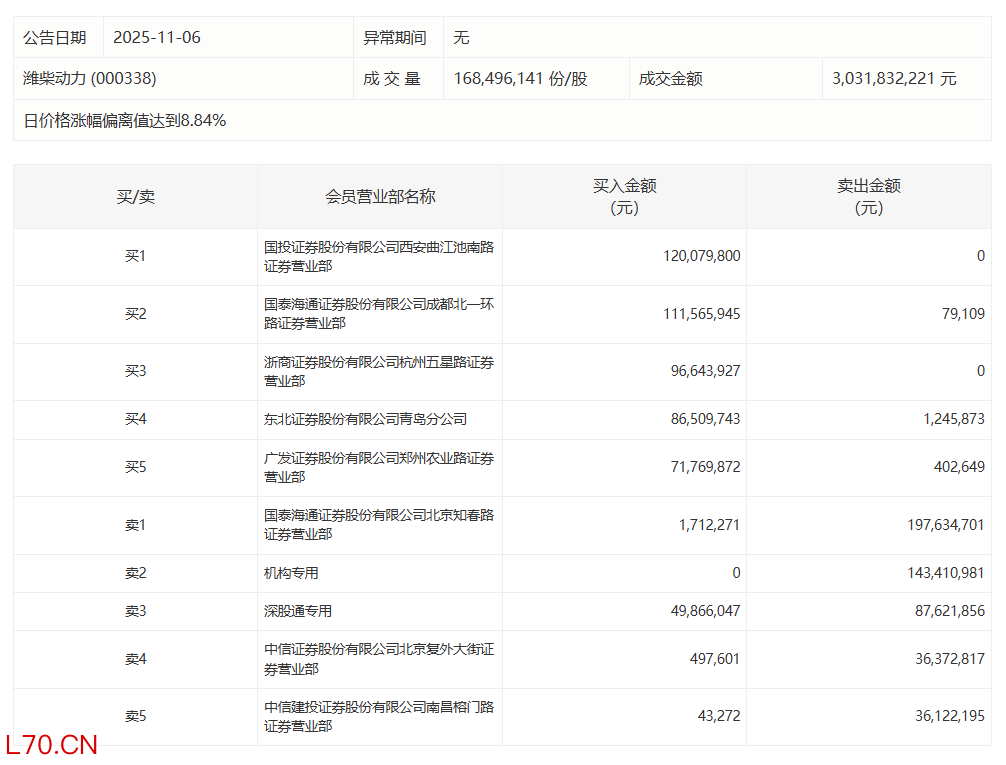Click the 日价格涨幅偏离值达到8.84% reason text

tap(125, 121)
